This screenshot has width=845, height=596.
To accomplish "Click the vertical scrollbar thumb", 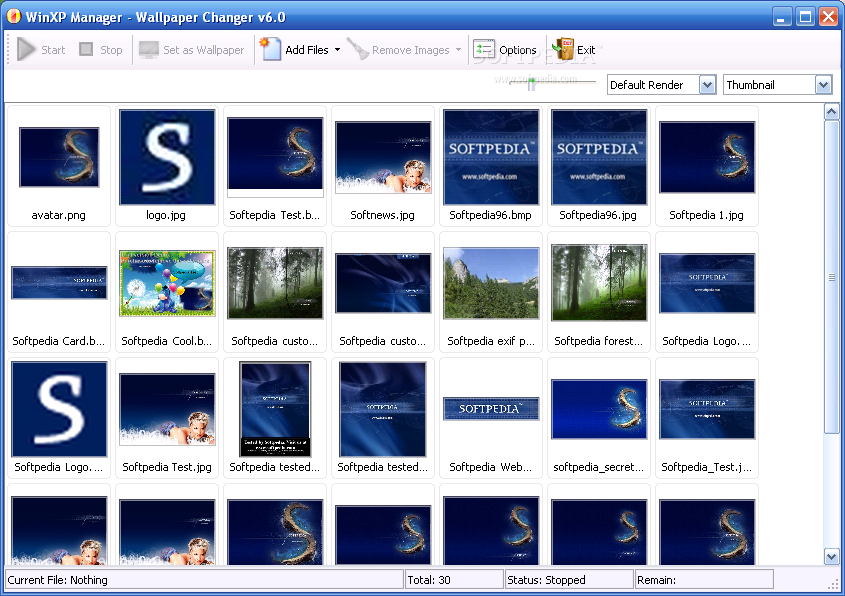I will tap(831, 276).
